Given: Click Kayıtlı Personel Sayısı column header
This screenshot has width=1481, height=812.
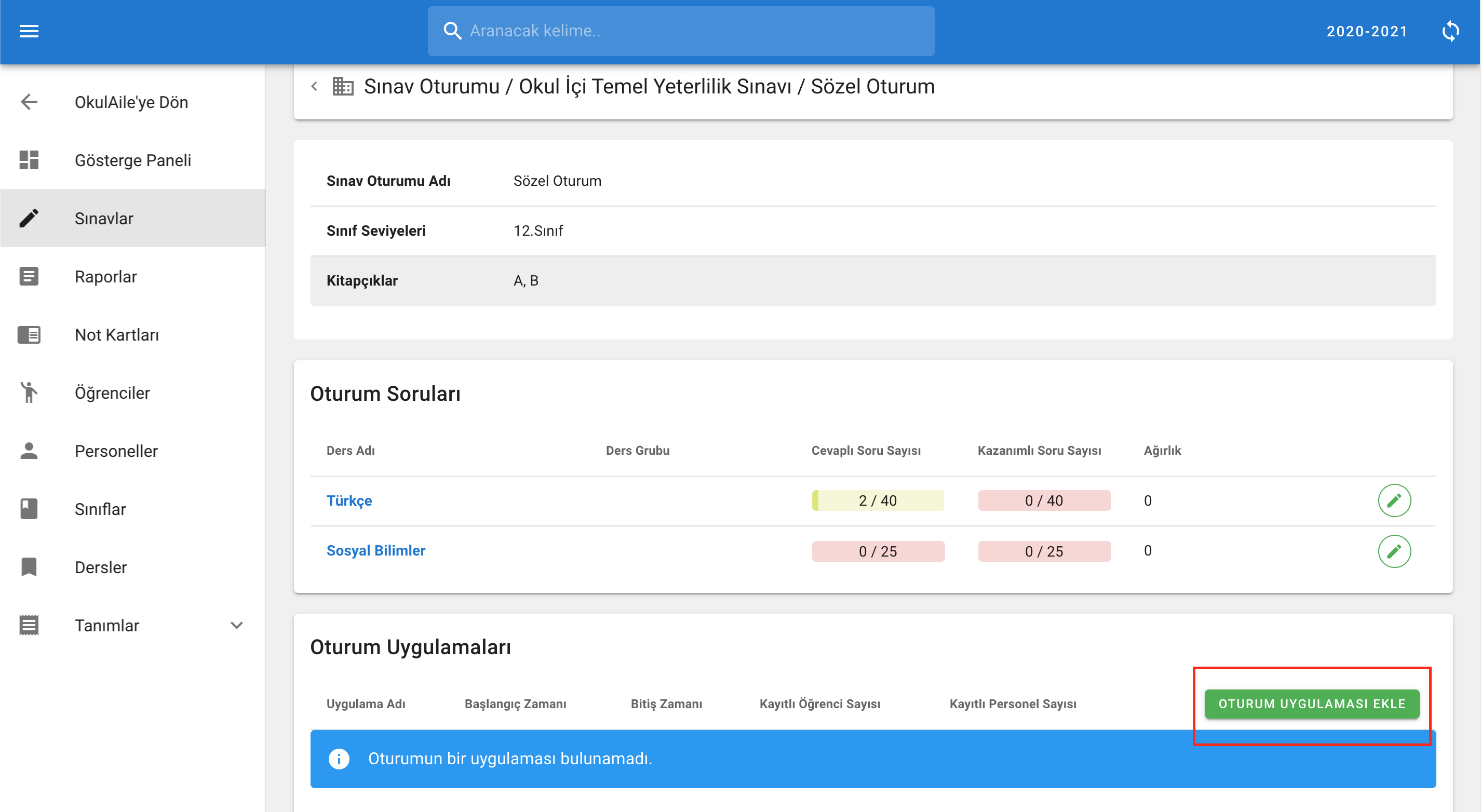Looking at the screenshot, I should click(x=1013, y=704).
